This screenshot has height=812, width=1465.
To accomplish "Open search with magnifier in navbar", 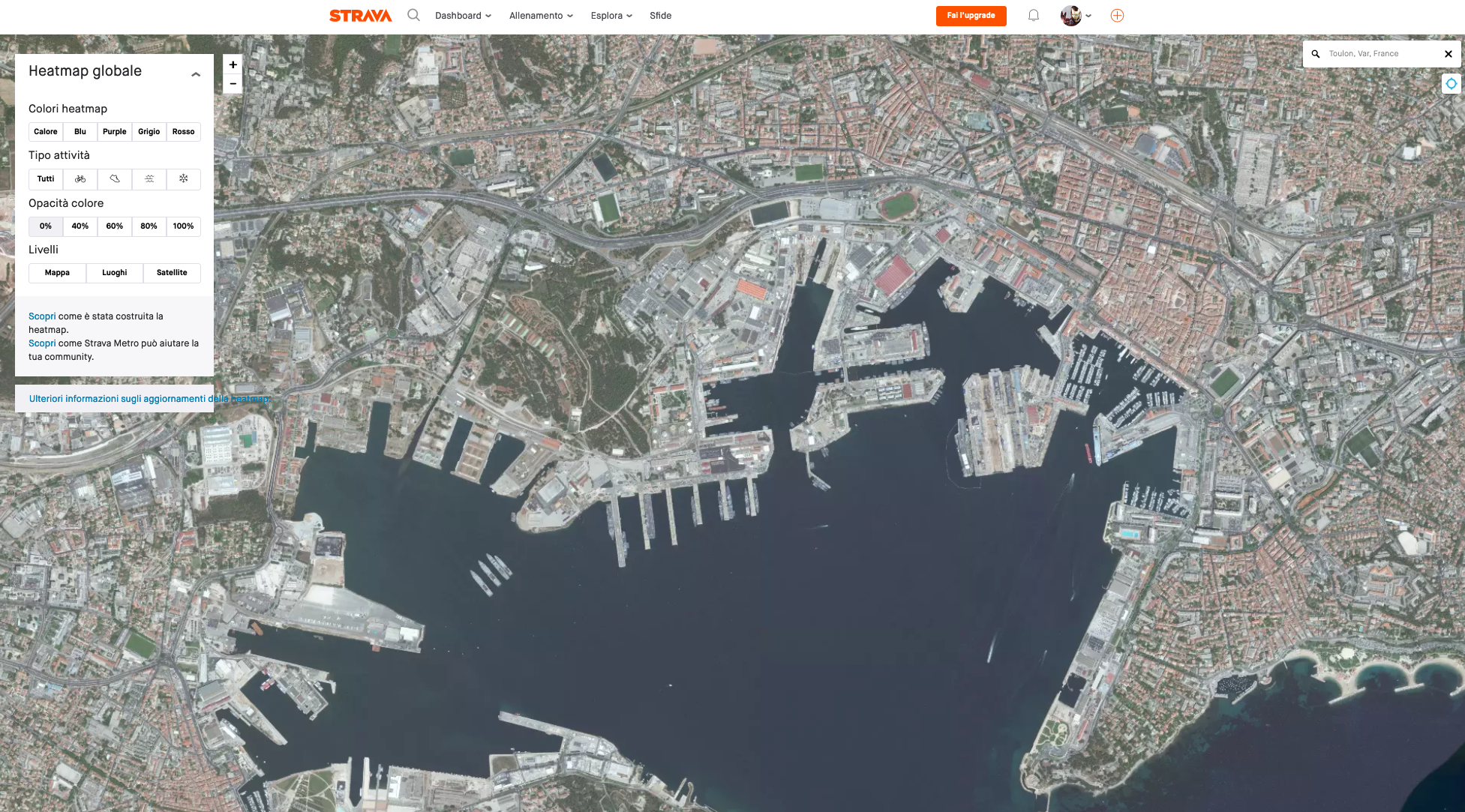I will tap(413, 15).
